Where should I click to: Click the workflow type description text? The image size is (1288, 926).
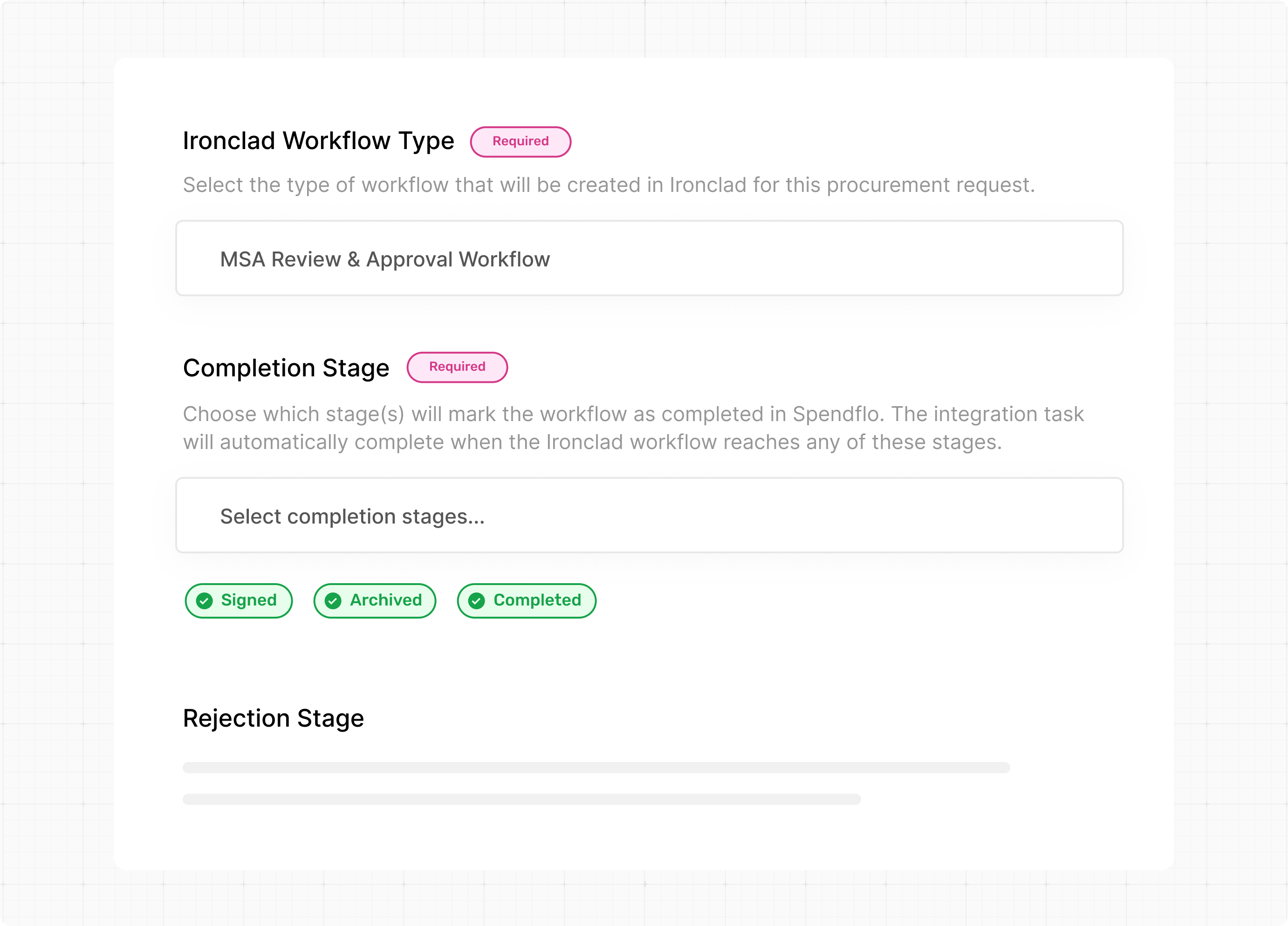[x=608, y=185]
